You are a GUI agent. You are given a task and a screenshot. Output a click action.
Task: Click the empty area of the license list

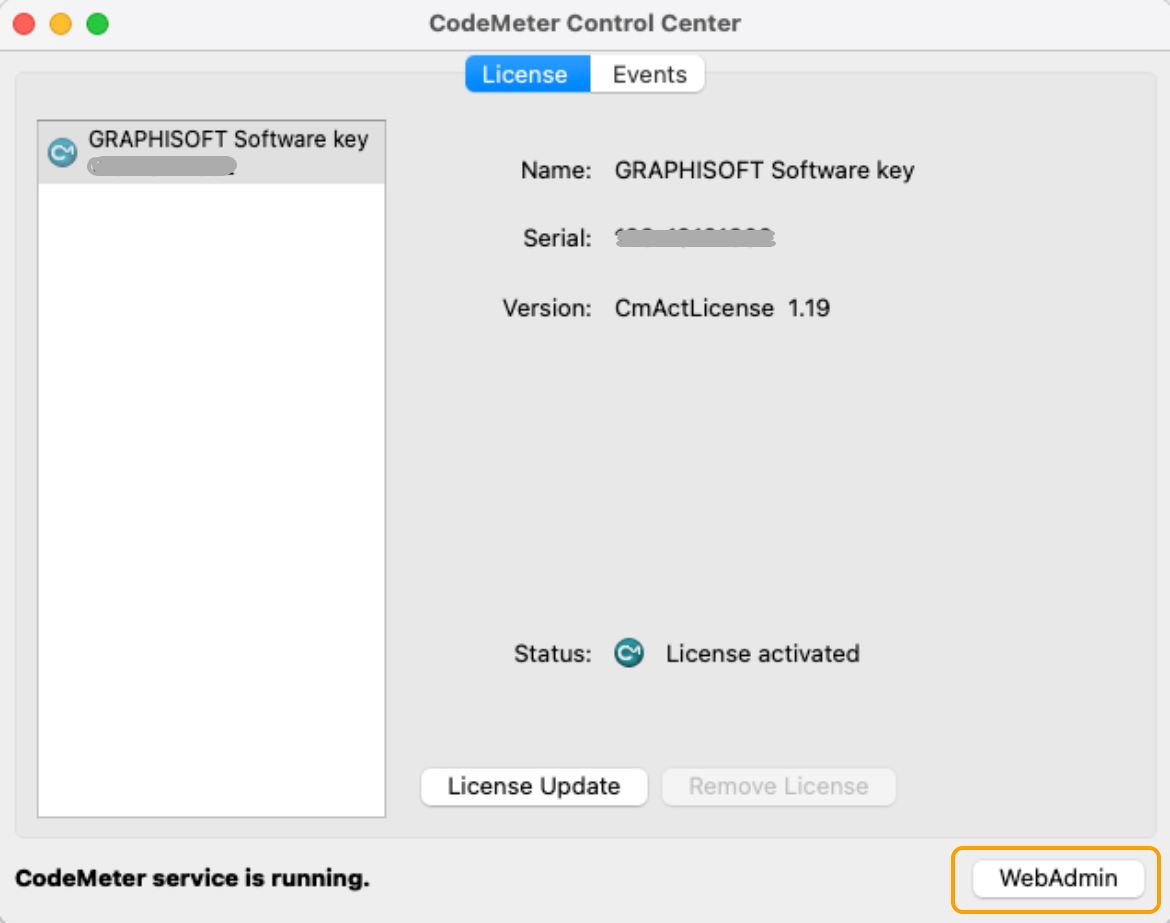point(210,500)
